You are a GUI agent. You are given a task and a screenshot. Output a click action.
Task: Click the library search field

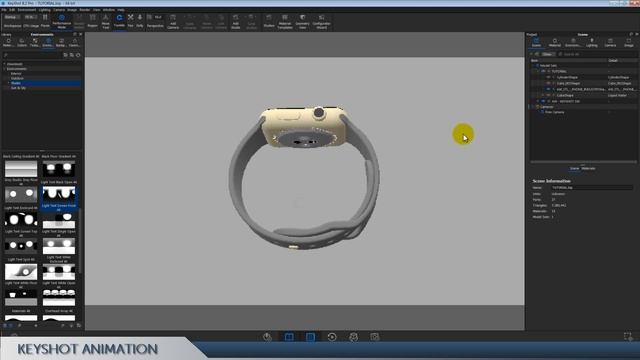point(33,55)
